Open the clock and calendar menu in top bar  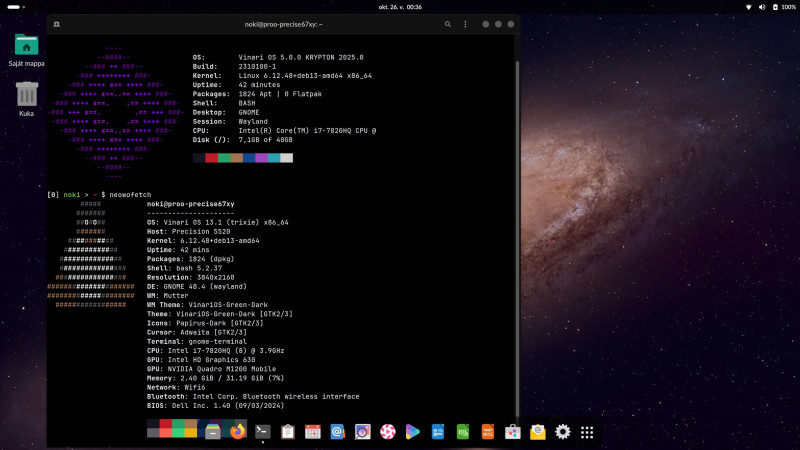coord(400,6)
